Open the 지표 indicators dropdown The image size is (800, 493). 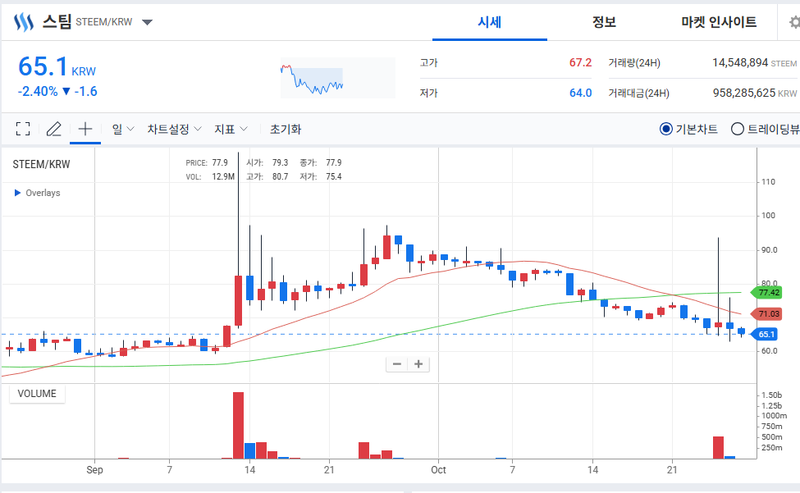click(x=231, y=129)
